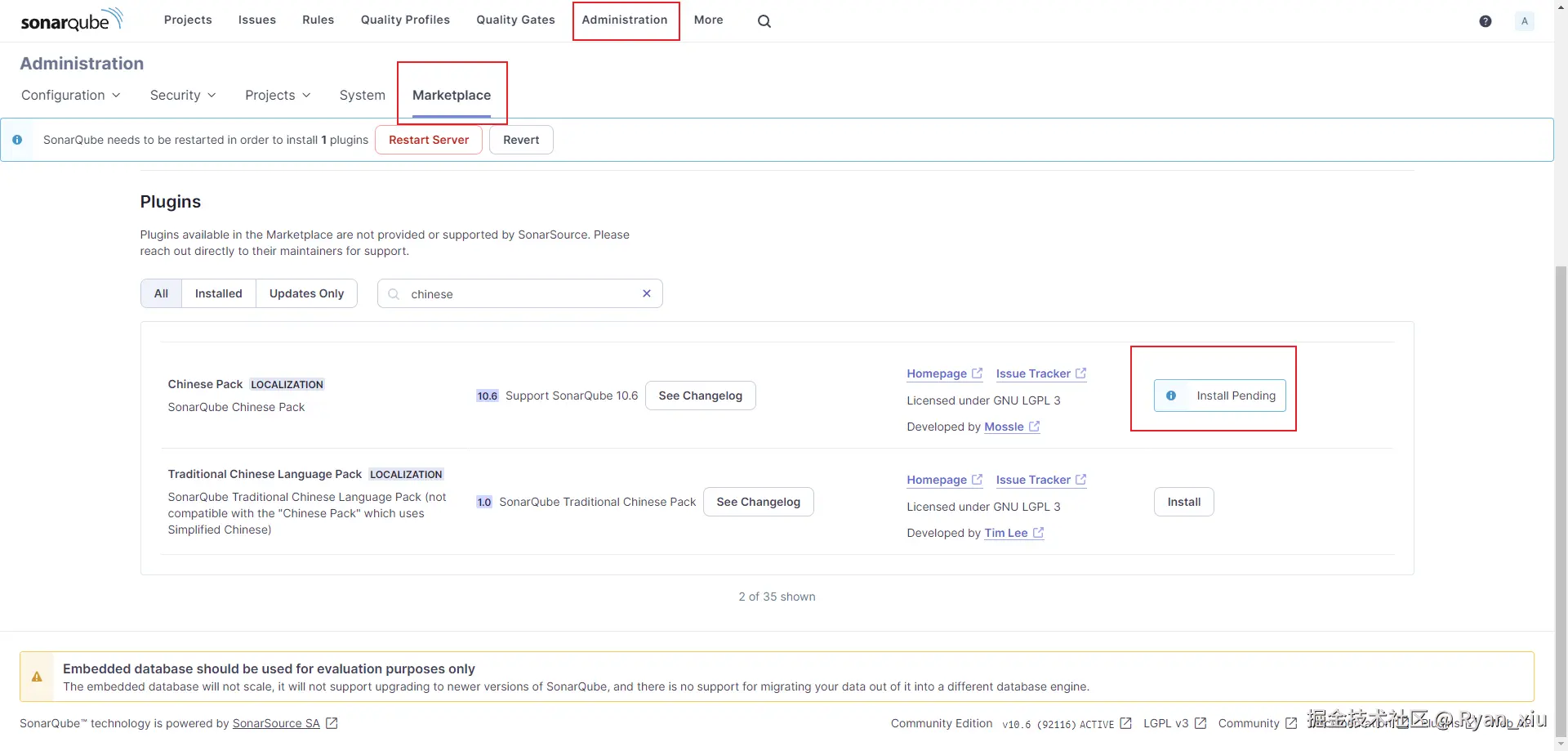Switch to the Marketplace tab
This screenshot has height=751, width=1568.
[x=452, y=95]
